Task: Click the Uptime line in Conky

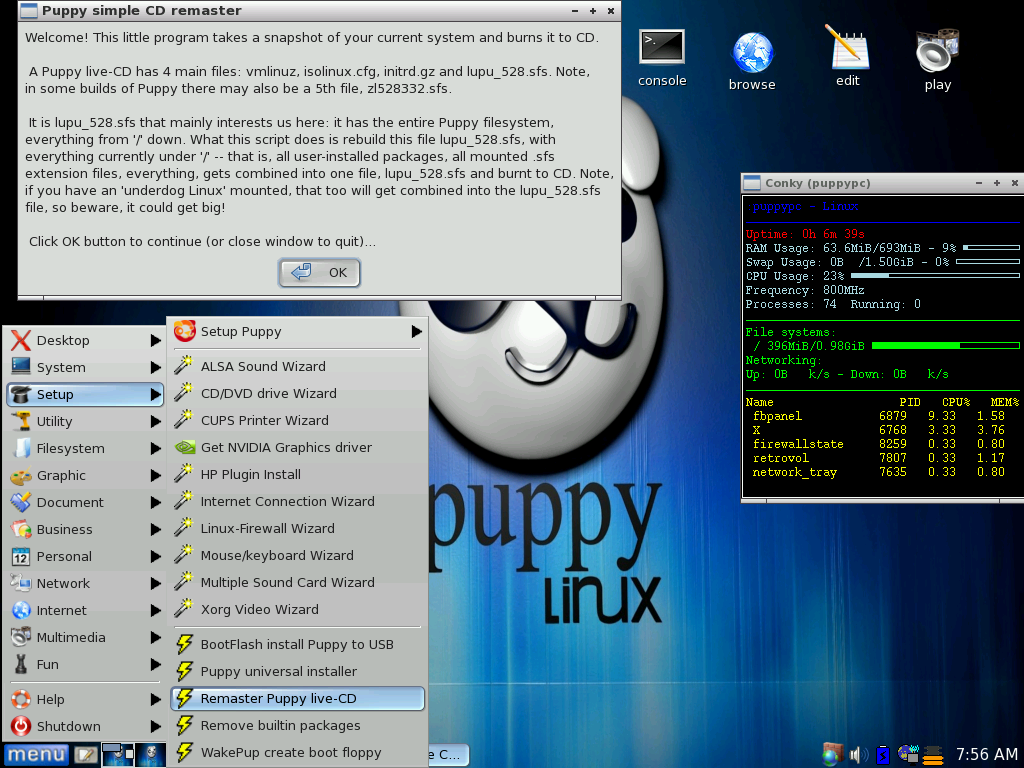Action: (x=805, y=234)
